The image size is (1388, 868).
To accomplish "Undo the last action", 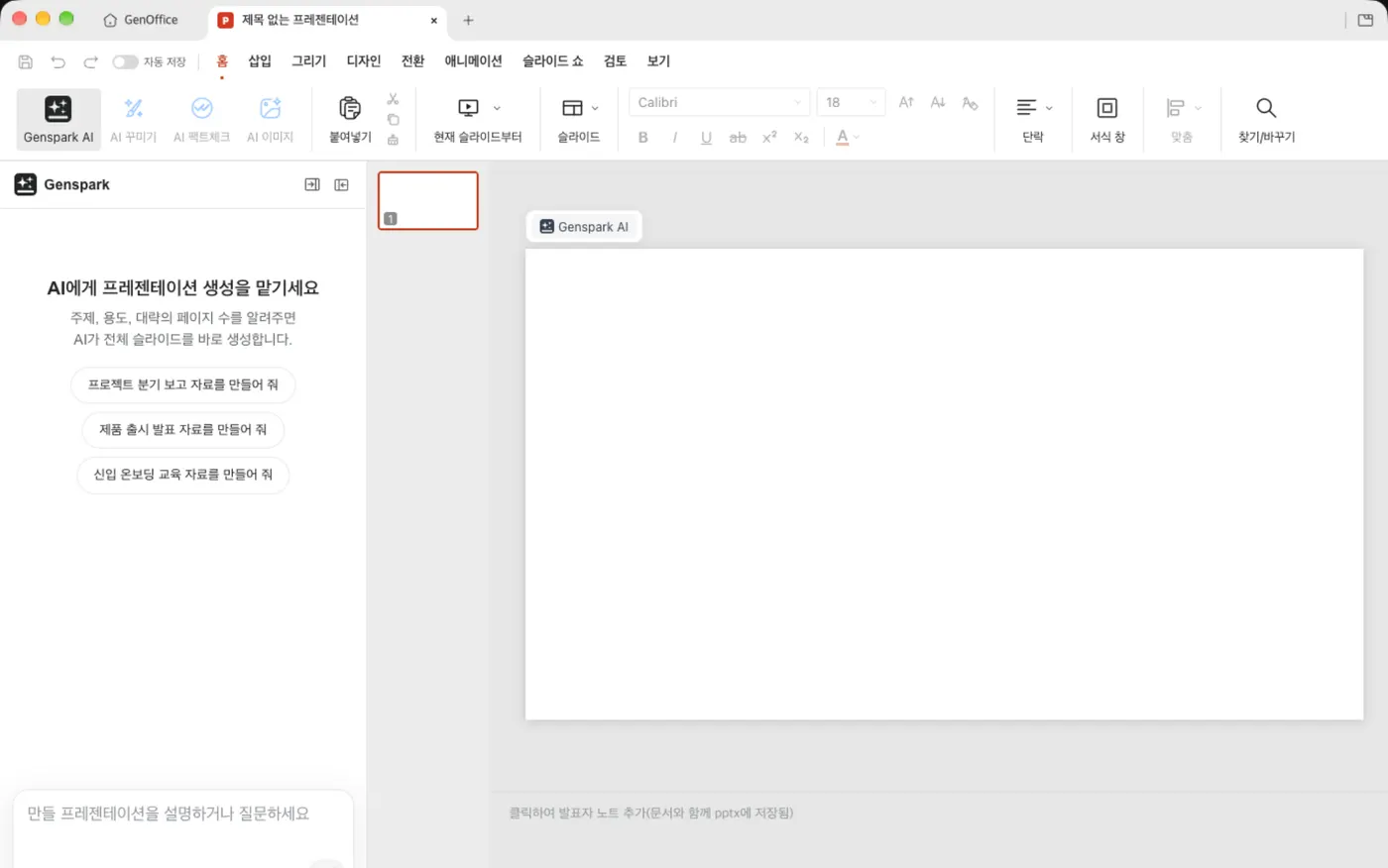I will click(x=58, y=61).
